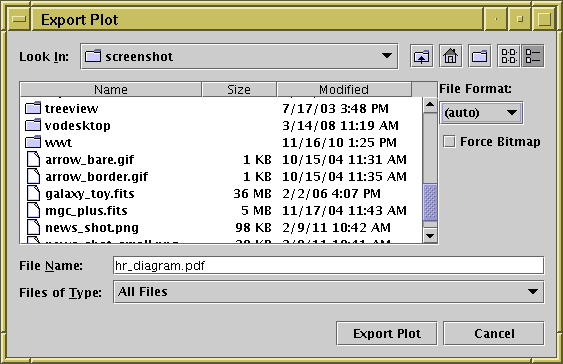The image size is (563, 364).
Task: Click the 2/2/06 4:07 PM date
Action: tap(331, 193)
